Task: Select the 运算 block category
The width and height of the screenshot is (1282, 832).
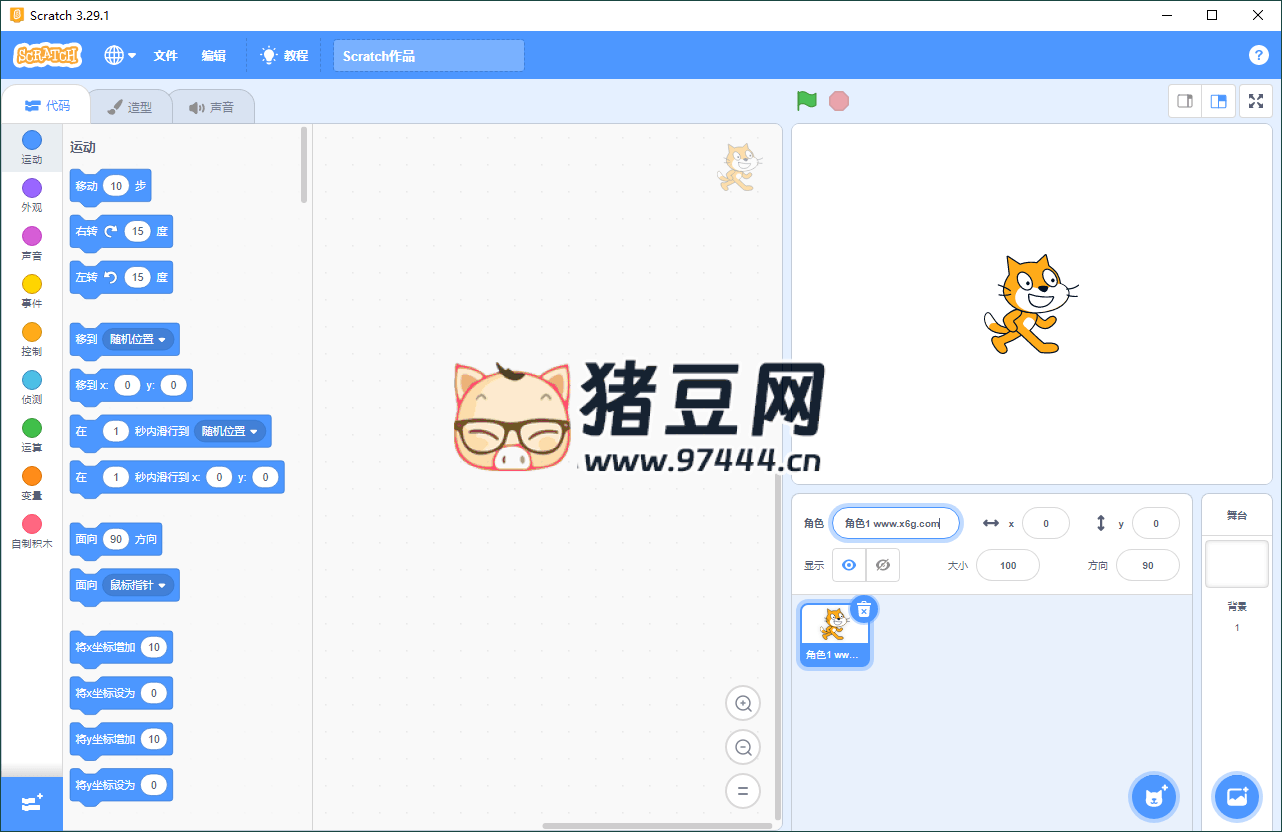Action: tap(32, 435)
